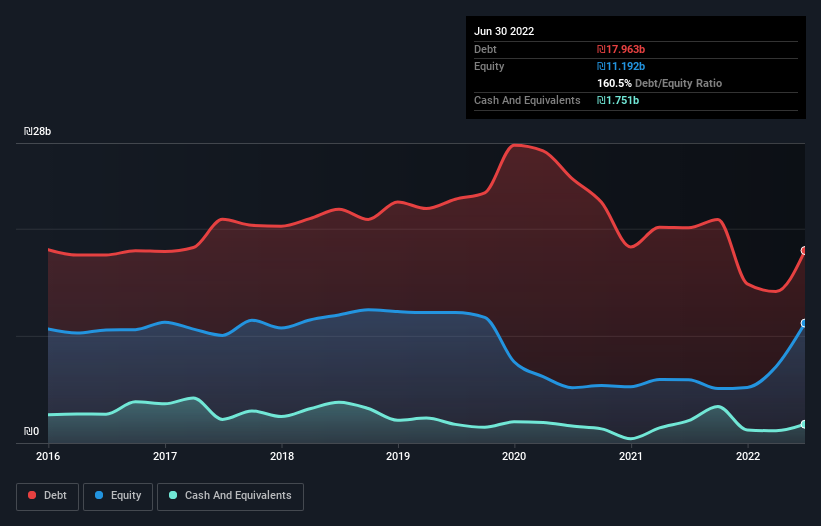Click the blue Equity endpoint marker
821x526 pixels.
click(804, 323)
